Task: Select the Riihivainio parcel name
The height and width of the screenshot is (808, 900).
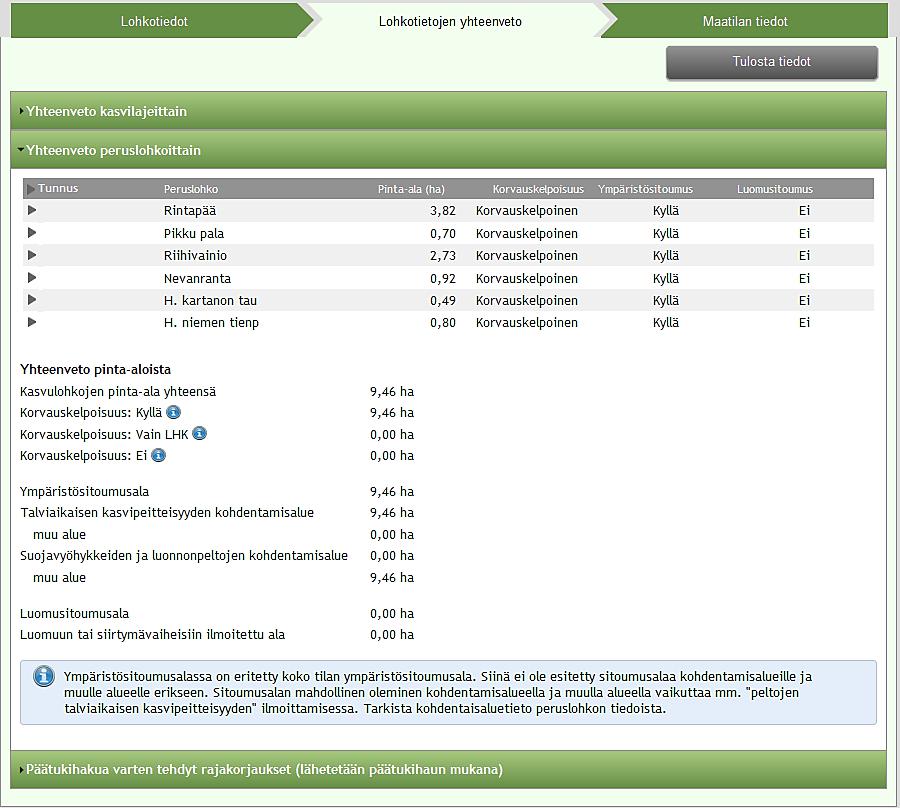Action: [195, 255]
